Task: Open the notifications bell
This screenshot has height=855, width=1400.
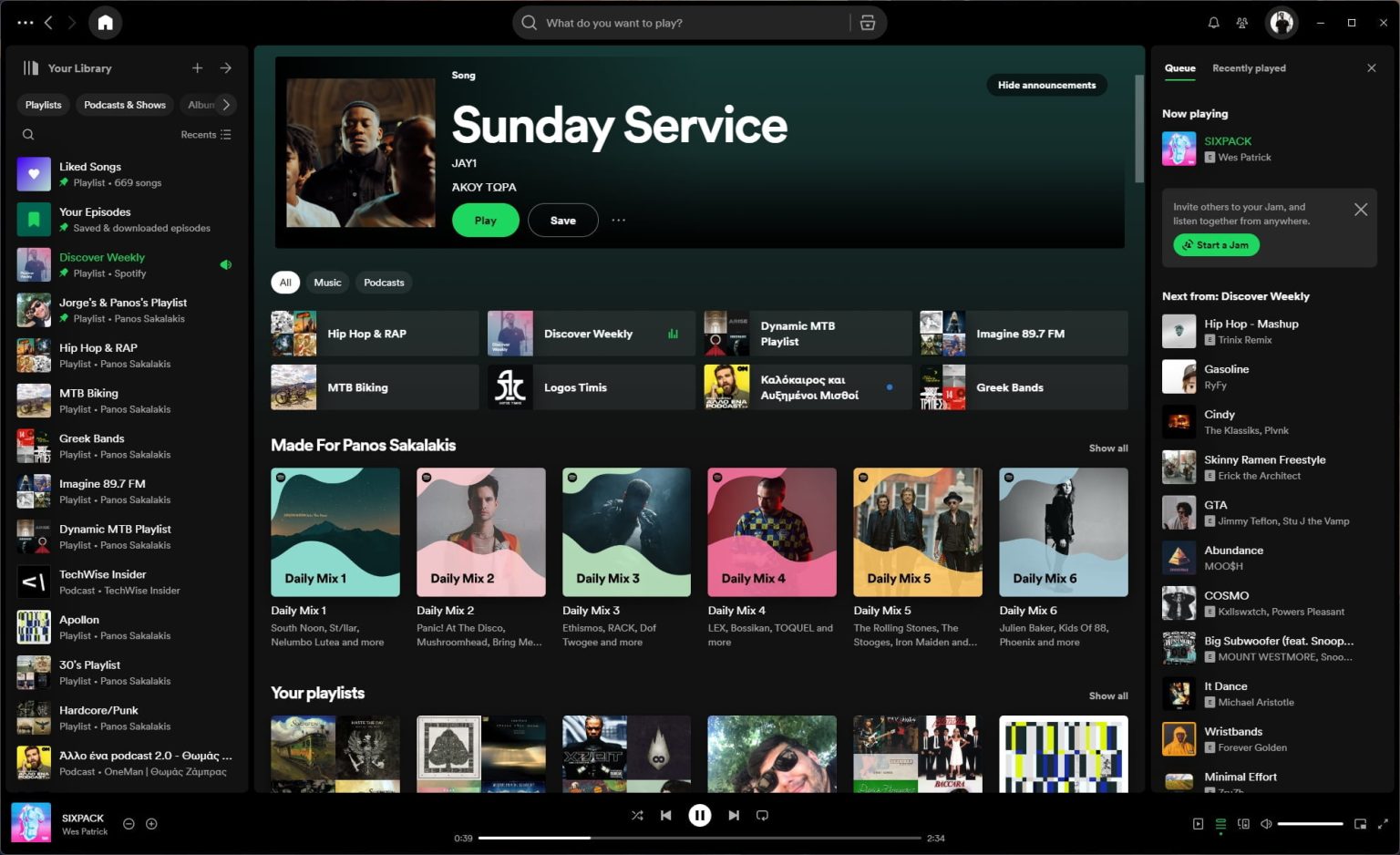Action: click(x=1213, y=22)
